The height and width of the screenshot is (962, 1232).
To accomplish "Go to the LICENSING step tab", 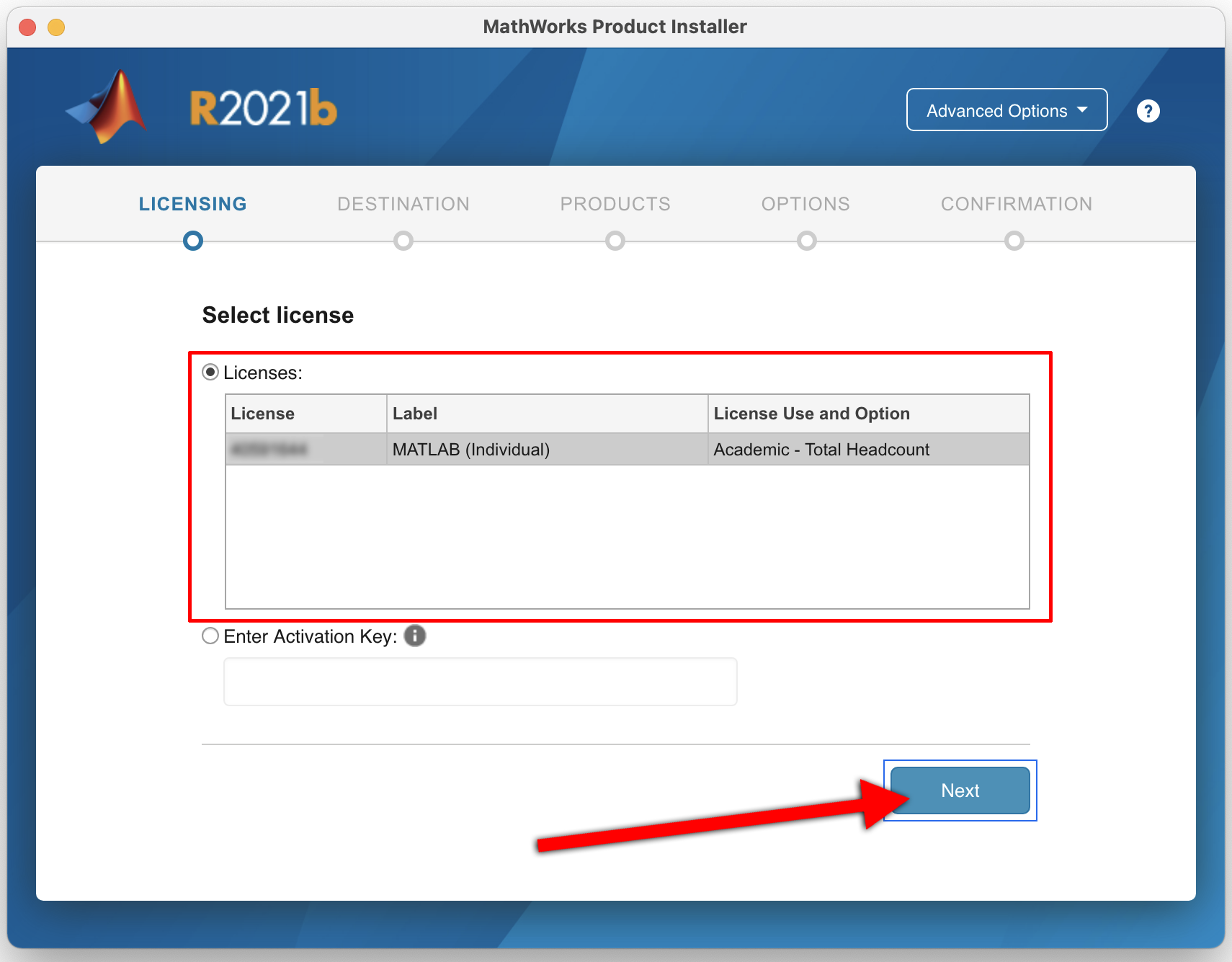I will (x=193, y=204).
